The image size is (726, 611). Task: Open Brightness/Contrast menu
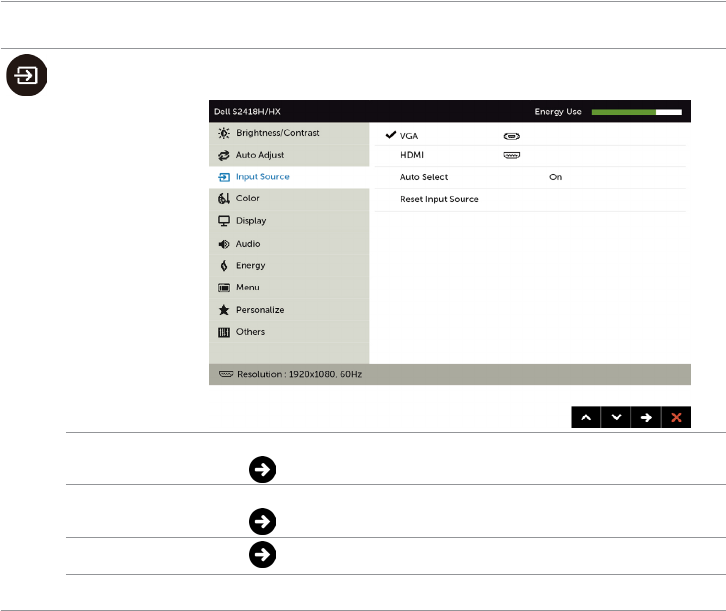coord(289,133)
